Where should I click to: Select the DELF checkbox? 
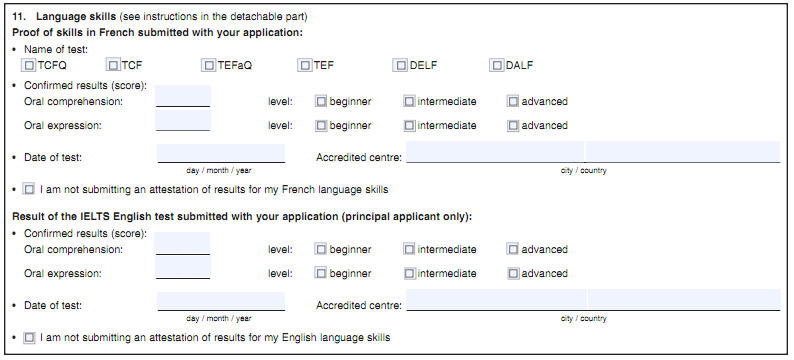click(401, 65)
